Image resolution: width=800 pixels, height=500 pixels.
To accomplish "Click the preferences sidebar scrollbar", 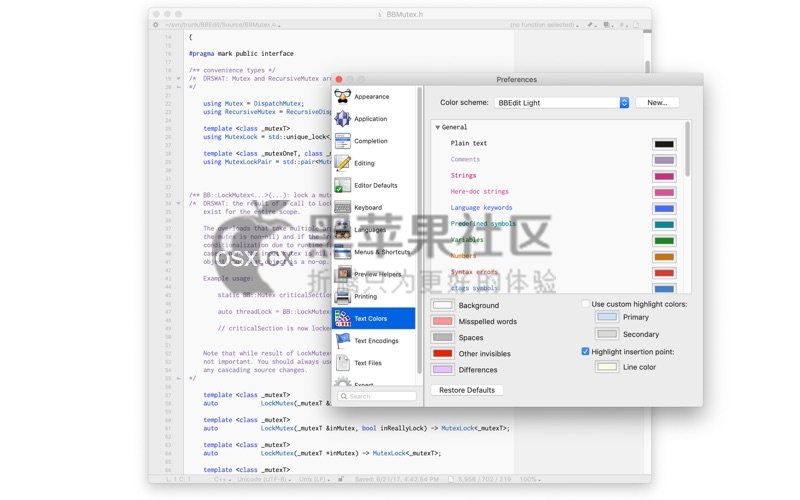I will (x=420, y=230).
